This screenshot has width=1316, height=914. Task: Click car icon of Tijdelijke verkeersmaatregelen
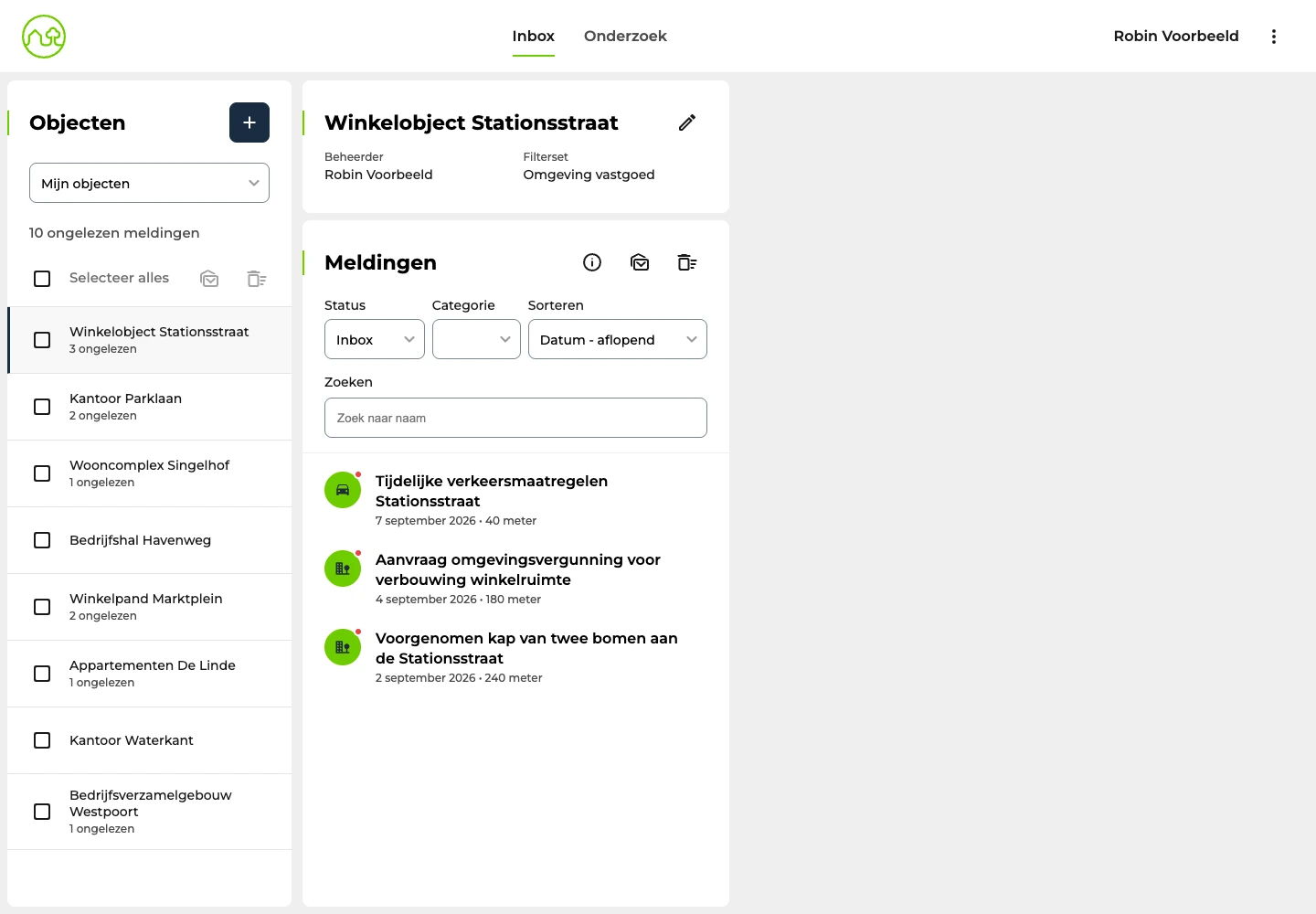(x=343, y=490)
